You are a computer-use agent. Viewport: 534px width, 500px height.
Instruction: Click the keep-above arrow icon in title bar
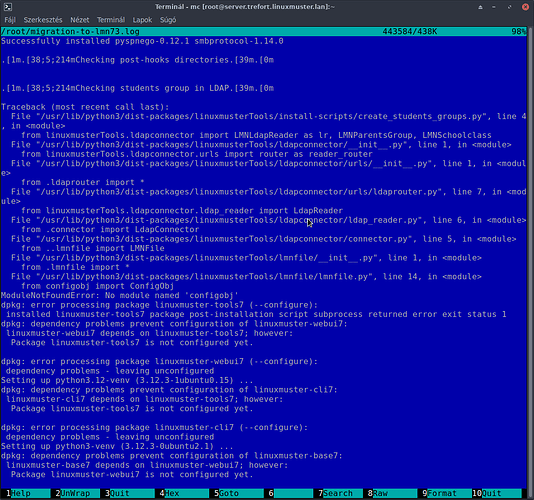pyautogui.click(x=480, y=7)
